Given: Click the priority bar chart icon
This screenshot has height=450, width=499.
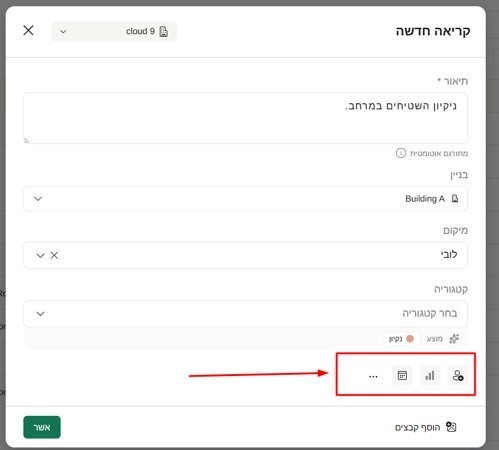Looking at the screenshot, I should click(x=430, y=376).
